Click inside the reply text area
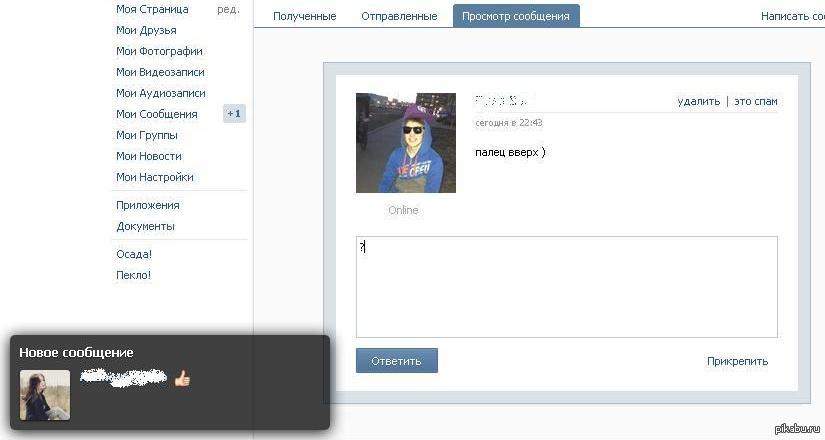Screen dimensions: 825x440 click(x=566, y=287)
